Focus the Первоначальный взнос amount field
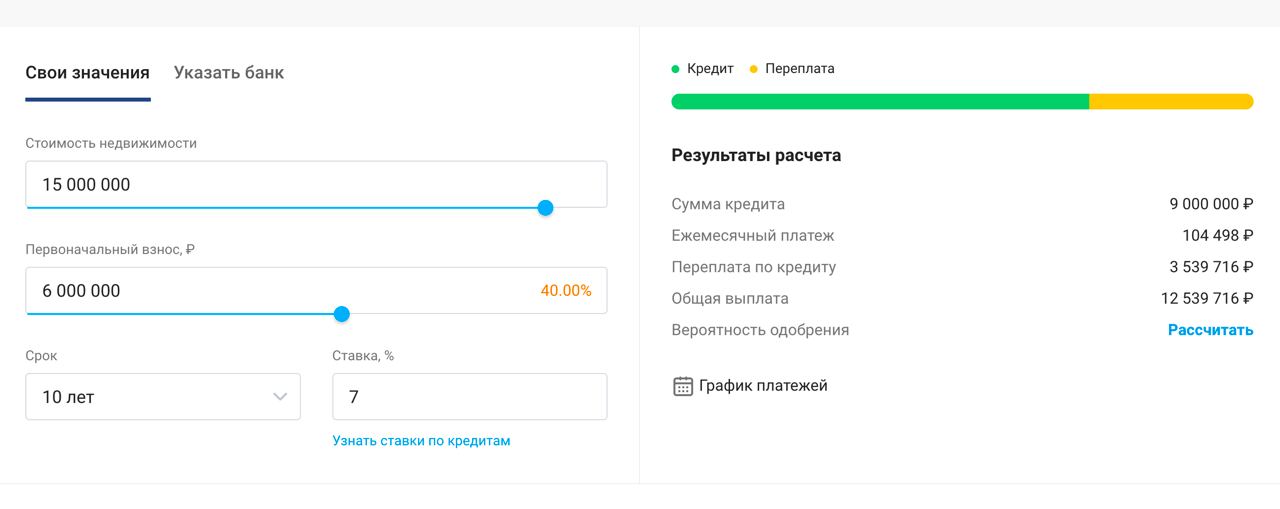Screen dimensions: 1280x509 (280, 291)
